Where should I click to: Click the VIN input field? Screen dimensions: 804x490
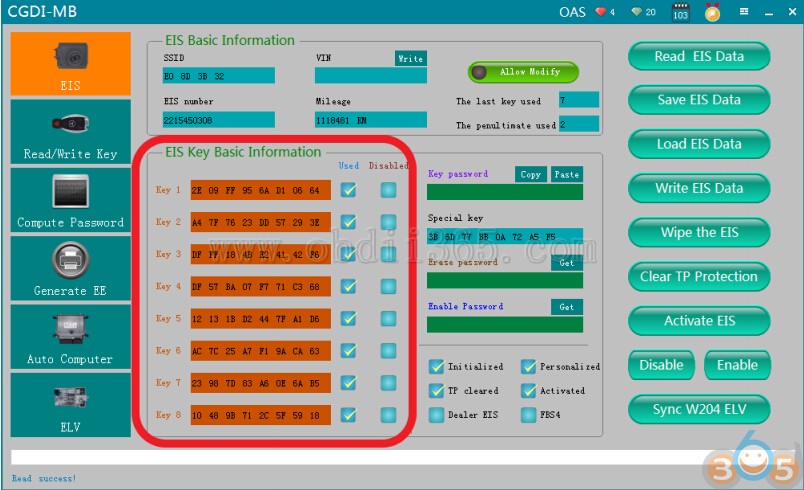(x=371, y=75)
